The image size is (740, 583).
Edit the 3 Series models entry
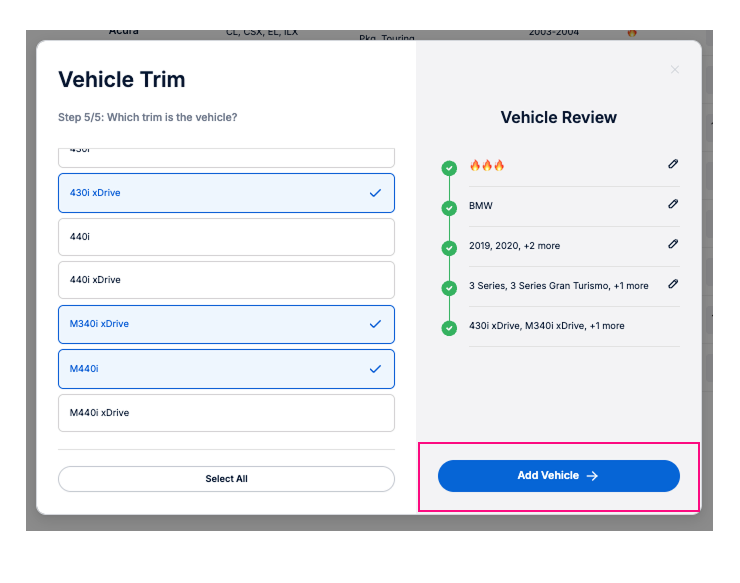[x=673, y=284]
